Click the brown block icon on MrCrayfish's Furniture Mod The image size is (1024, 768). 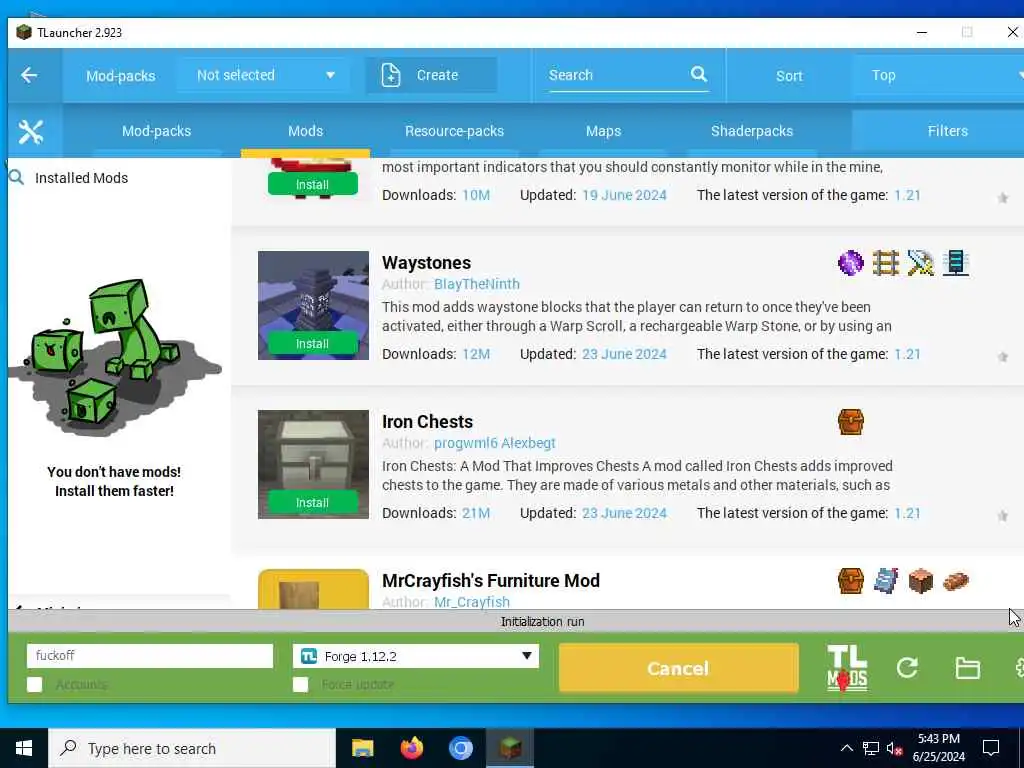coord(921,581)
